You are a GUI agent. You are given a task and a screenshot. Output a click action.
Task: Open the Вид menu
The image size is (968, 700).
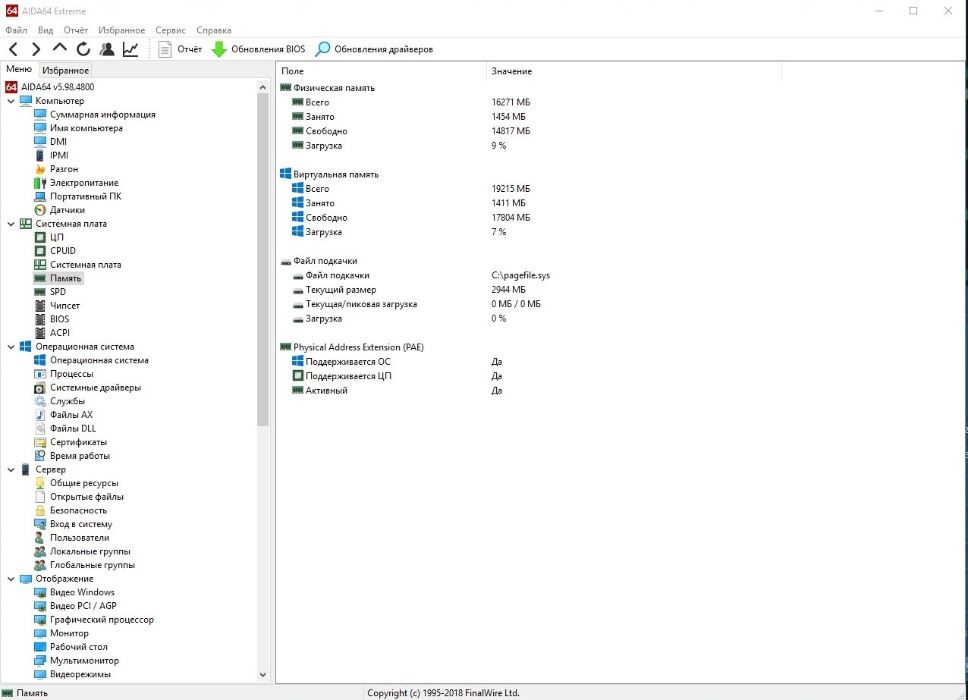[x=45, y=30]
